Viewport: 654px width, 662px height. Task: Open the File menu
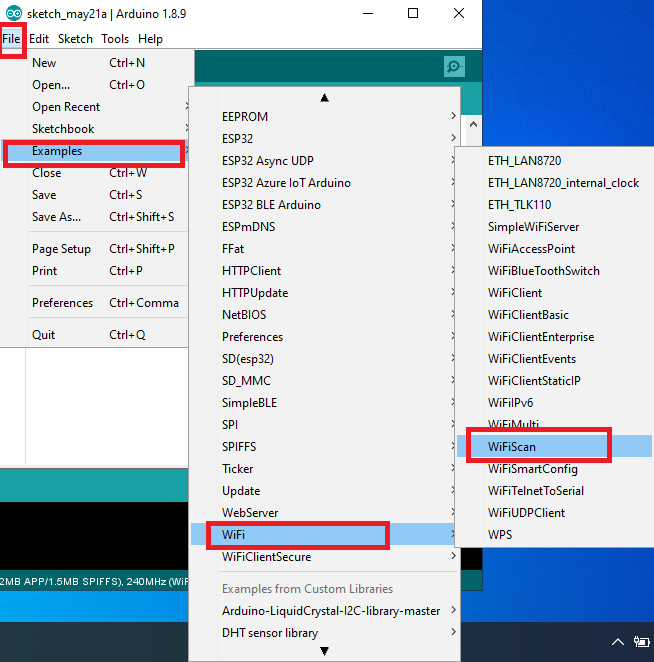click(x=11, y=39)
